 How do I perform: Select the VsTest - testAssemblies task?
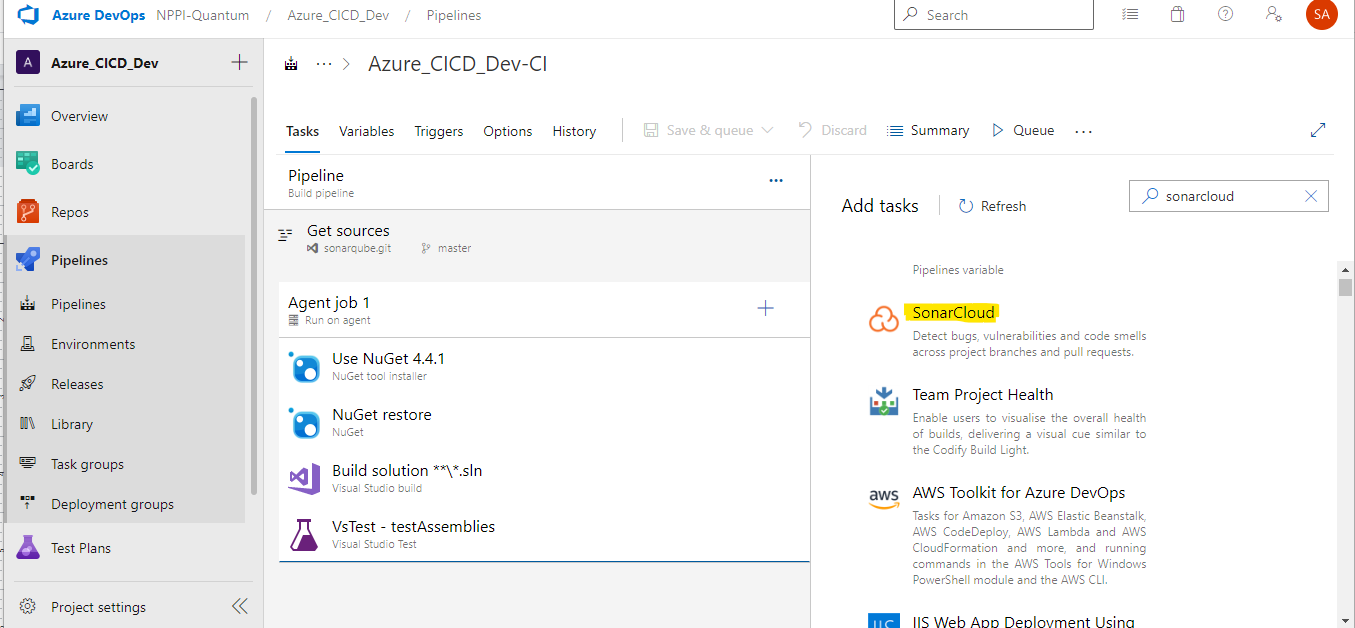point(544,534)
